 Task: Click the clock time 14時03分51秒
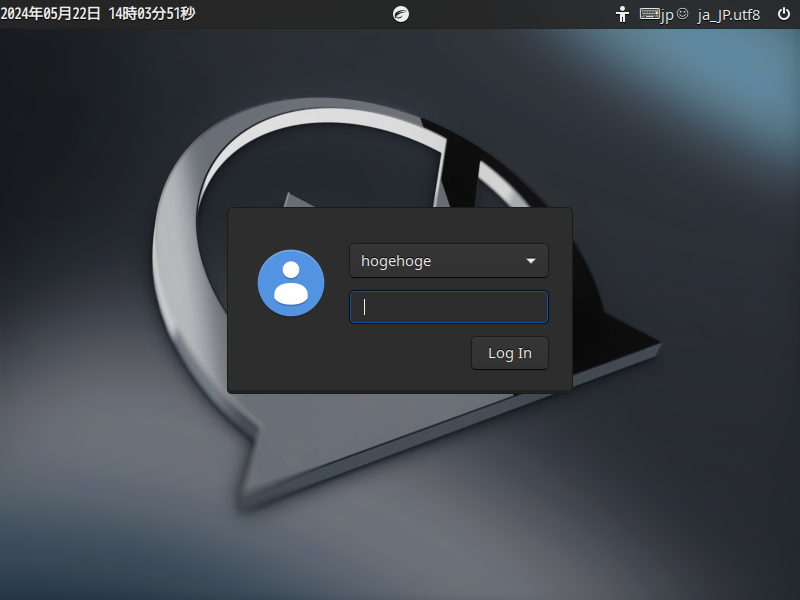click(x=152, y=14)
